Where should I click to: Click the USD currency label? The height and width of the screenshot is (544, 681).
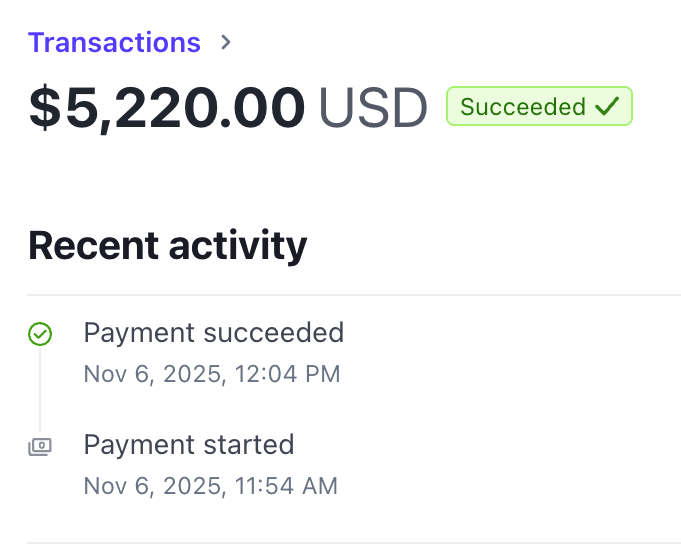[x=373, y=108]
